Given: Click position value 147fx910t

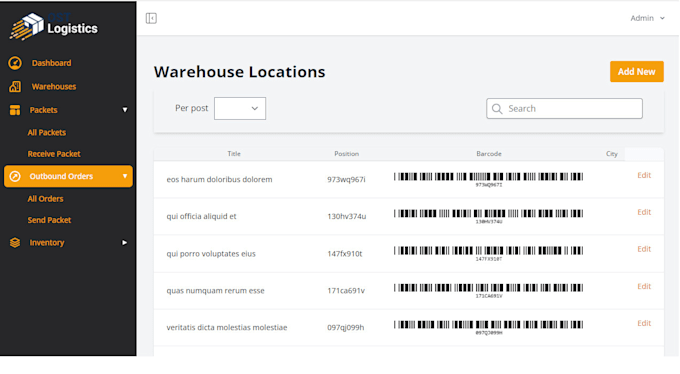Looking at the screenshot, I should coord(345,254).
